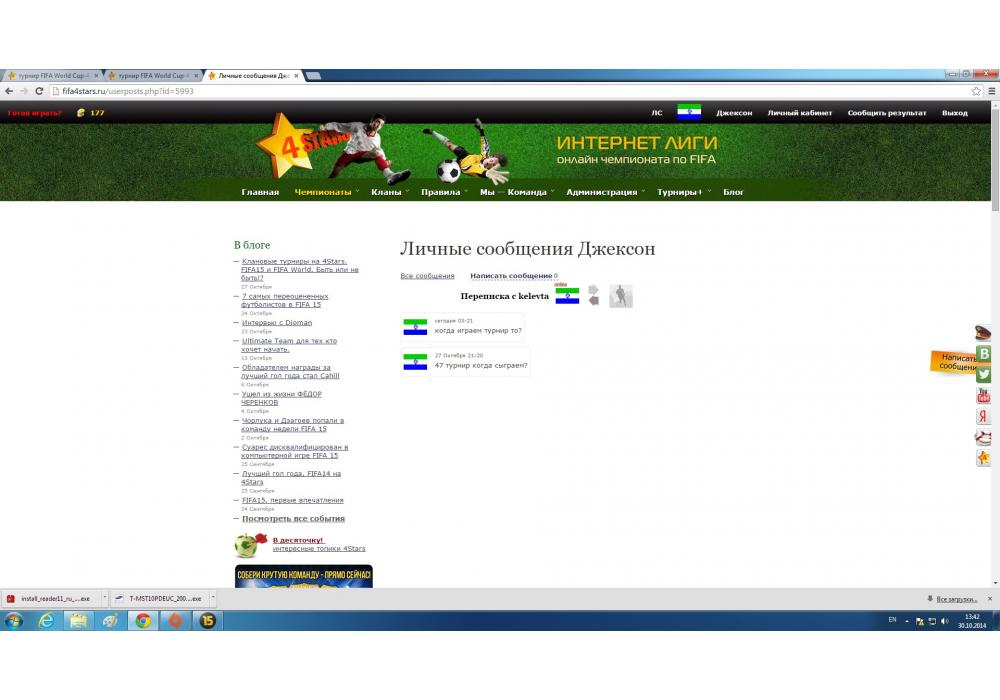Click the flag icon in the top bar

coord(689,112)
